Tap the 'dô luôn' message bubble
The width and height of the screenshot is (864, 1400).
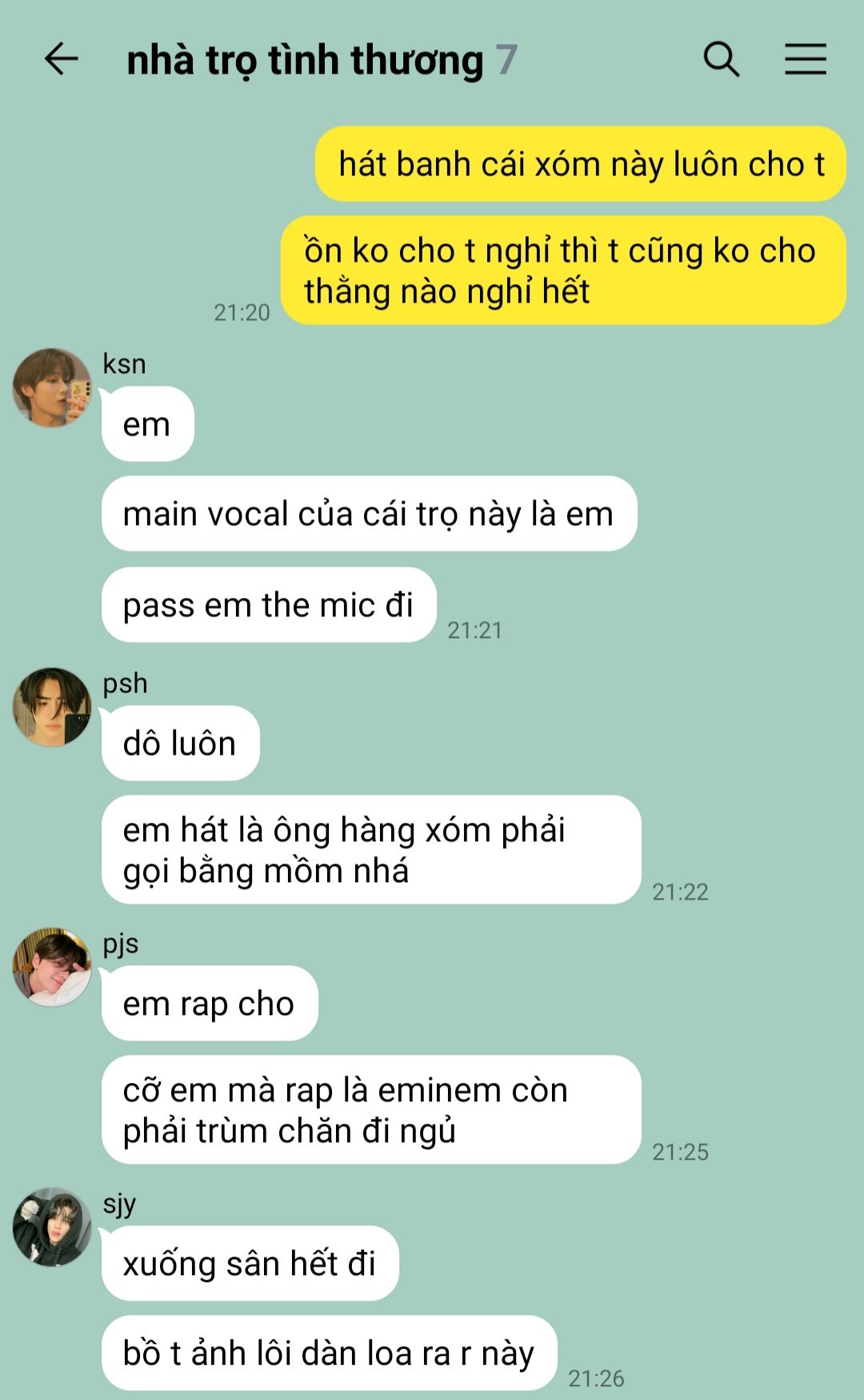(180, 744)
